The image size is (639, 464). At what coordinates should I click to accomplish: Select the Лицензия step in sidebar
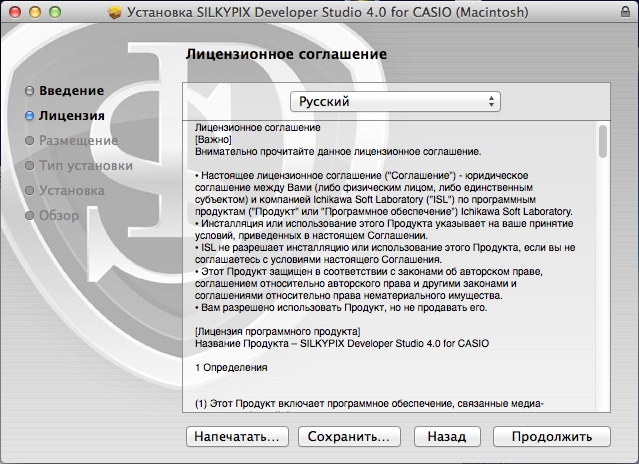point(72,116)
